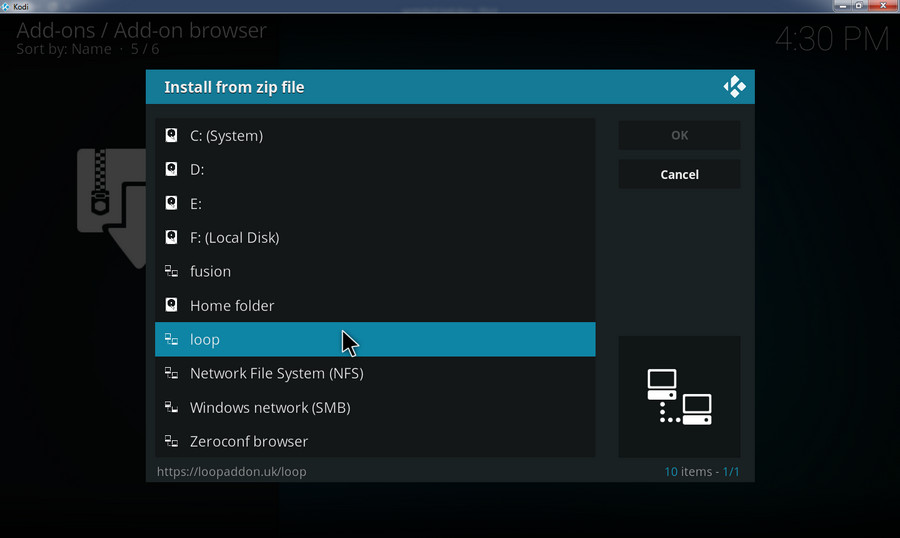This screenshot has height=538, width=900.
Task: Click the OK button
Action: tap(679, 135)
